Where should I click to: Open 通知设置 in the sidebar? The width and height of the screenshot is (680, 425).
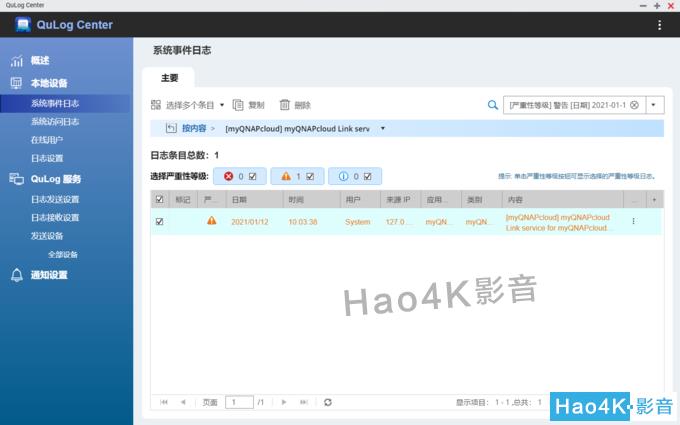coord(49,275)
